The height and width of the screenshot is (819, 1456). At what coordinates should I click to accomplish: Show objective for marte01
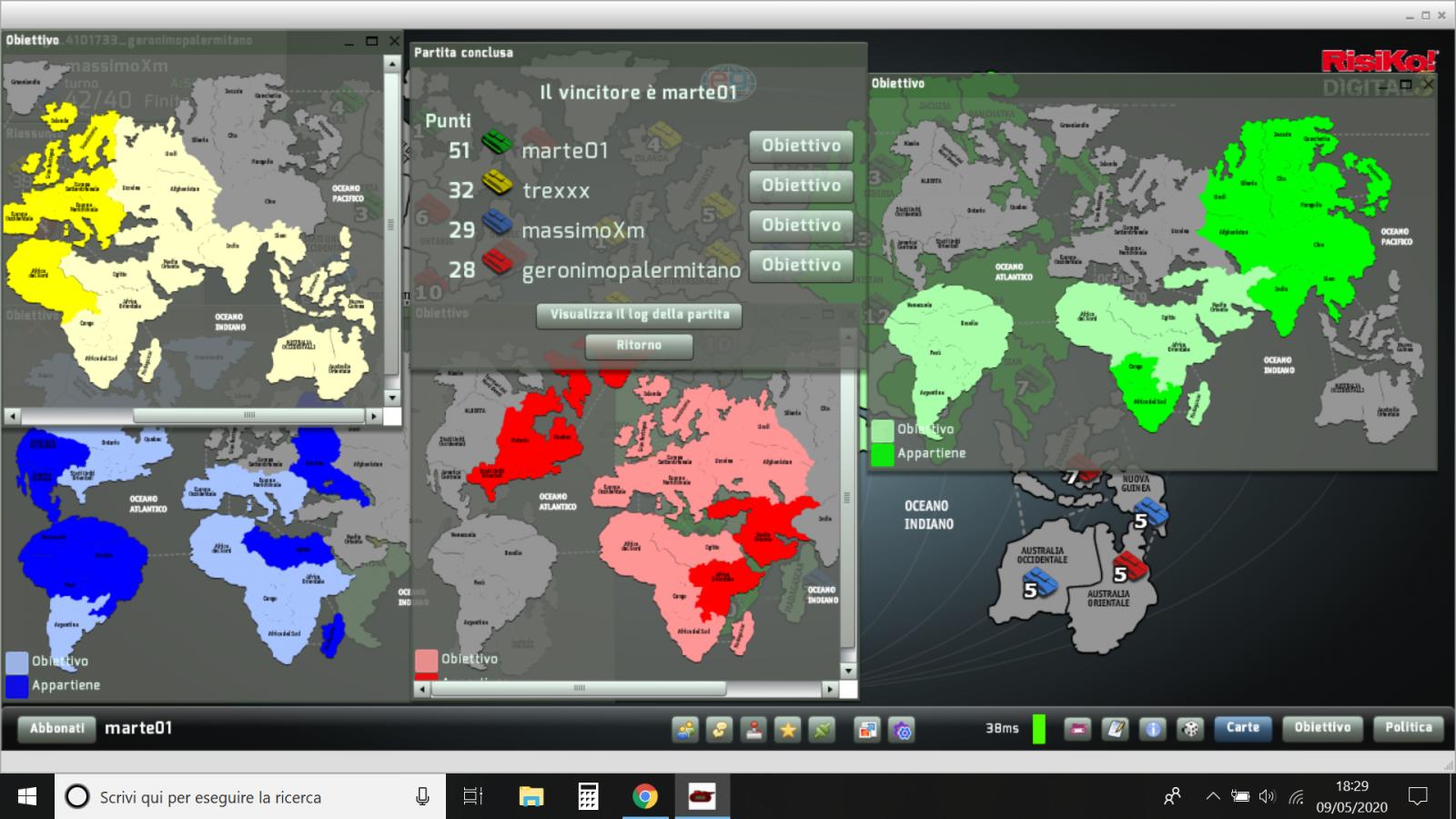point(801,146)
